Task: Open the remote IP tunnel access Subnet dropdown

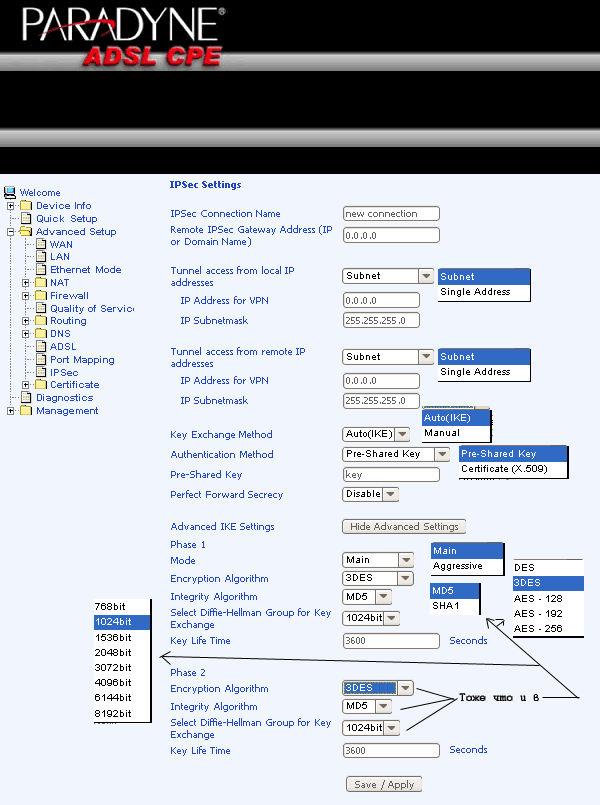Action: pos(388,357)
